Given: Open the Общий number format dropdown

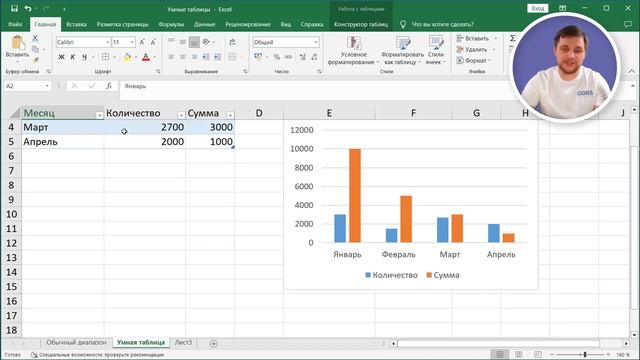Looking at the screenshot, I should (316, 42).
